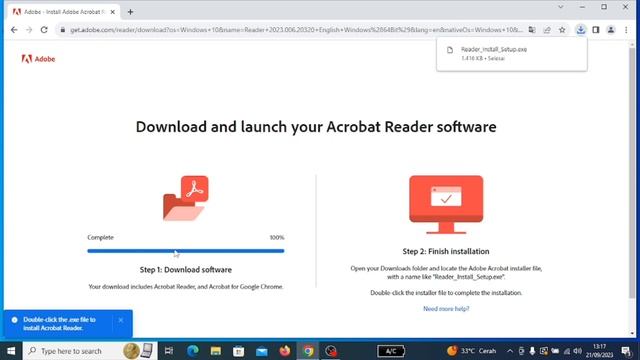Open the 33°C Cerah weather widget
The width and height of the screenshot is (640, 360).
[472, 351]
